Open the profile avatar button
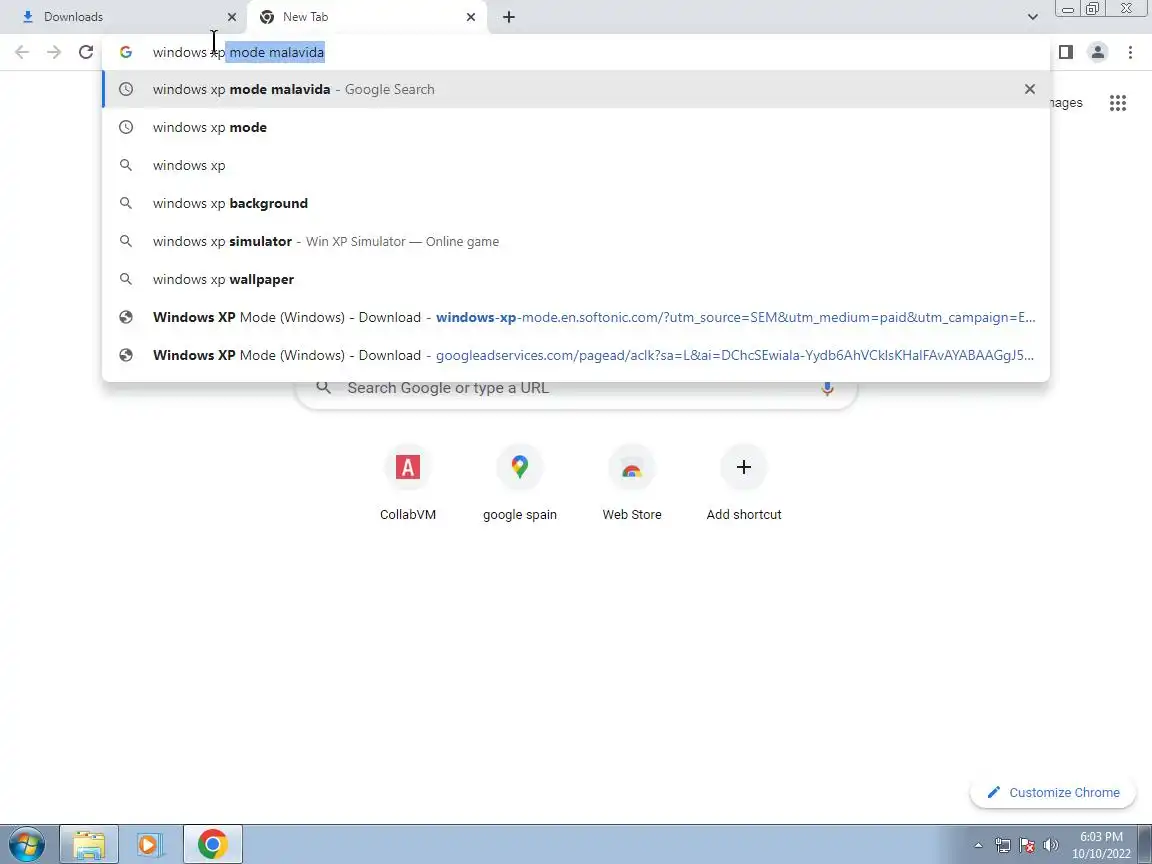The height and width of the screenshot is (864, 1152). [x=1098, y=52]
